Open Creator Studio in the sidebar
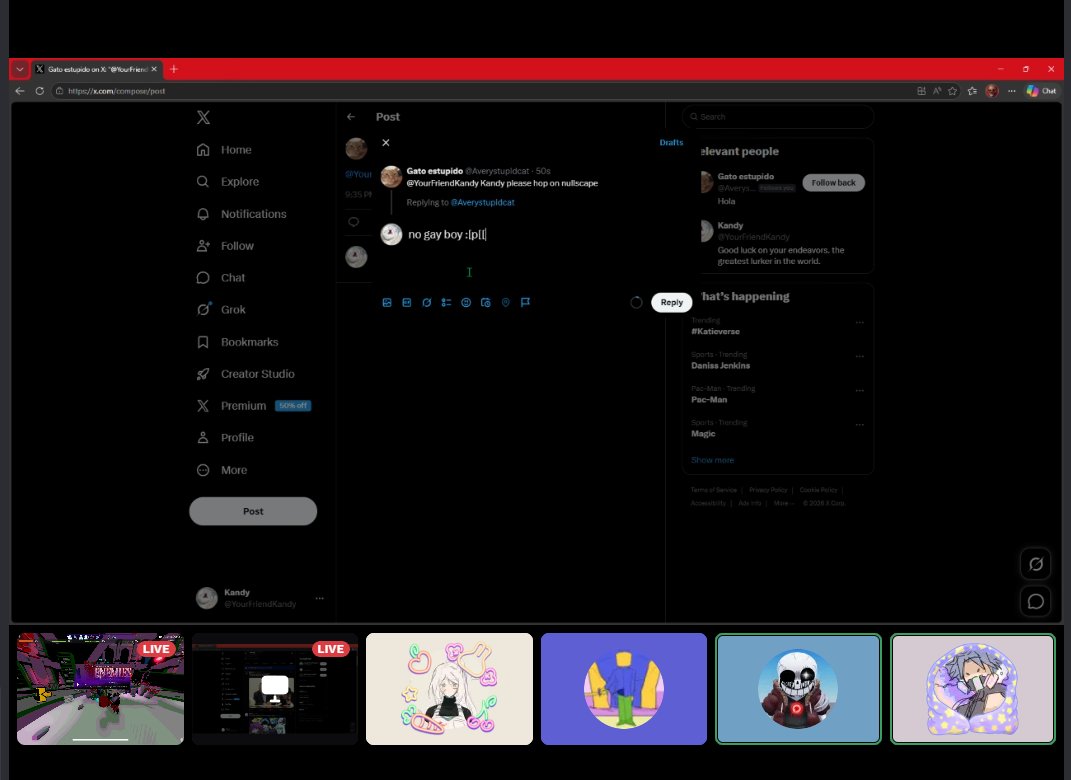The image size is (1071, 780). click(245, 374)
